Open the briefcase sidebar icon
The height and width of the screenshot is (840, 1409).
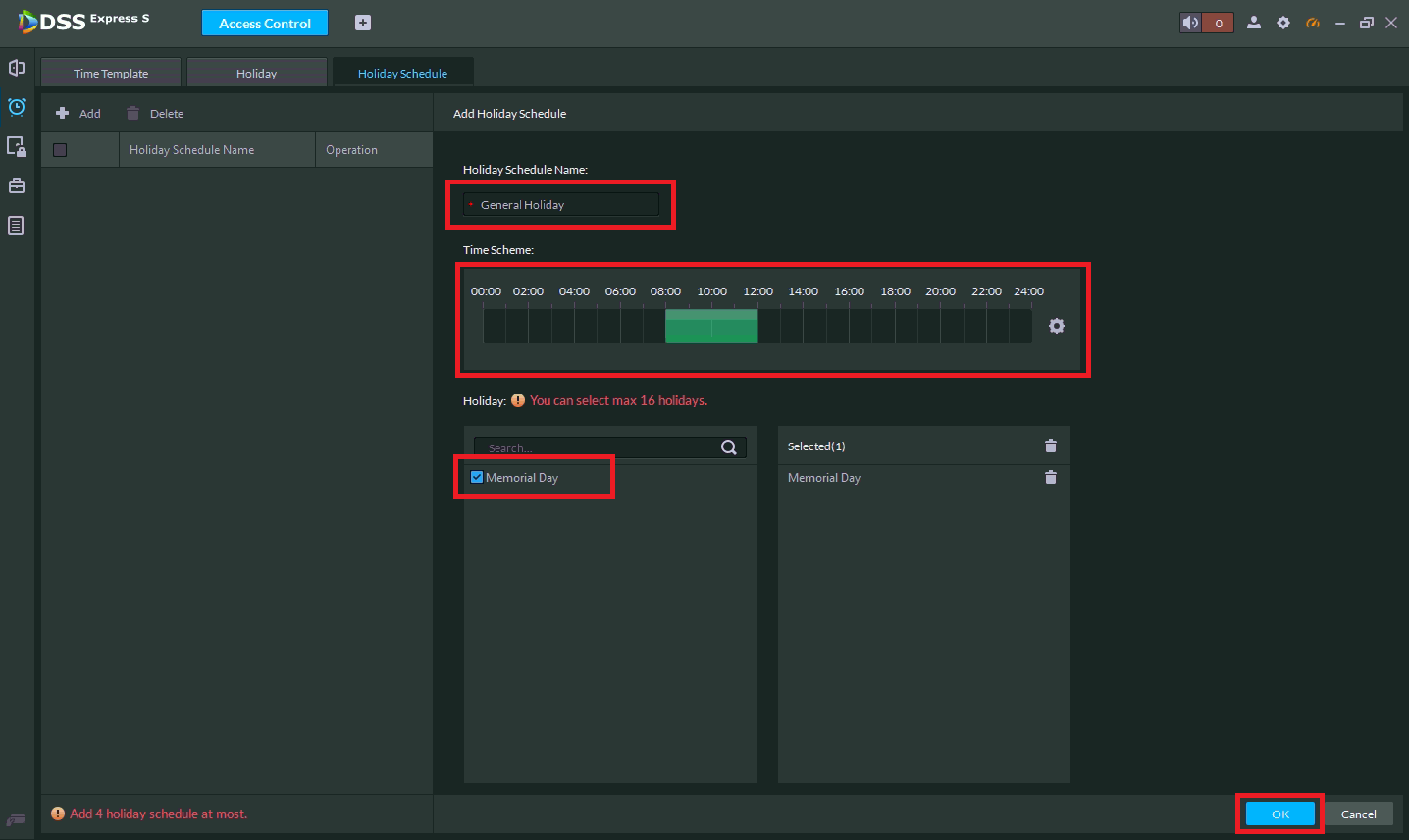pos(17,185)
